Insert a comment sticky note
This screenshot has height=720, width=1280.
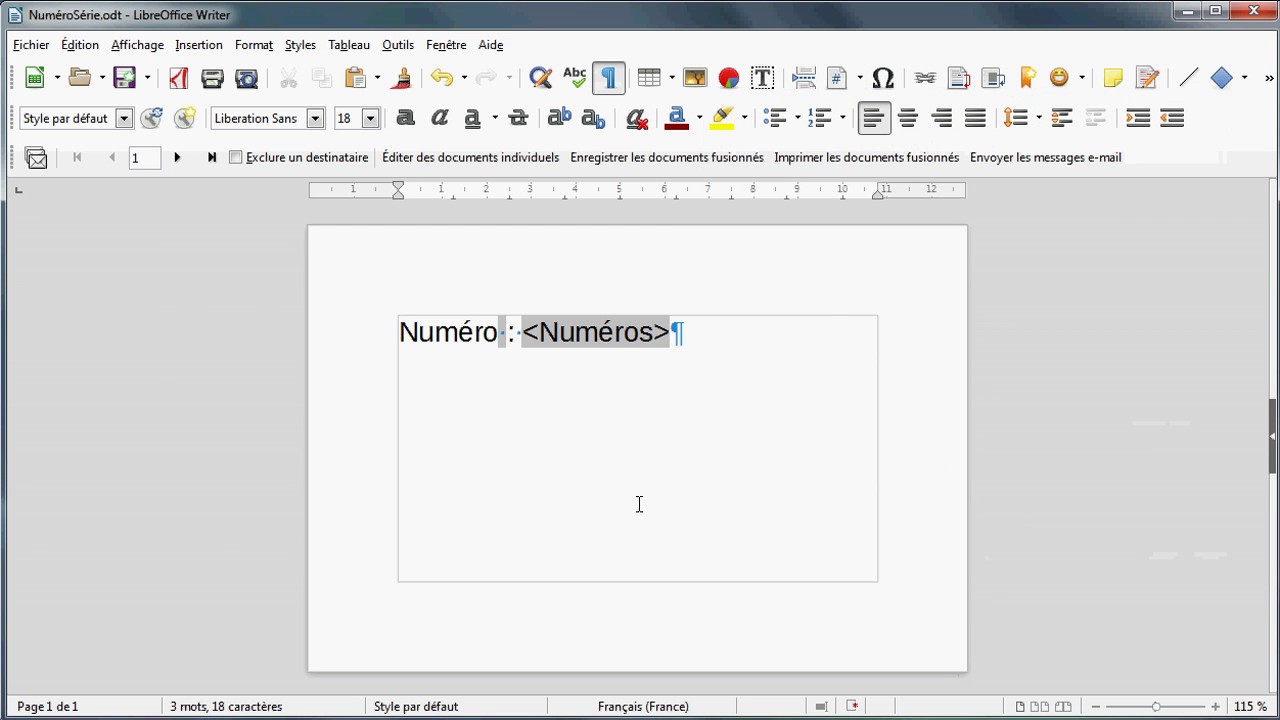point(1112,78)
